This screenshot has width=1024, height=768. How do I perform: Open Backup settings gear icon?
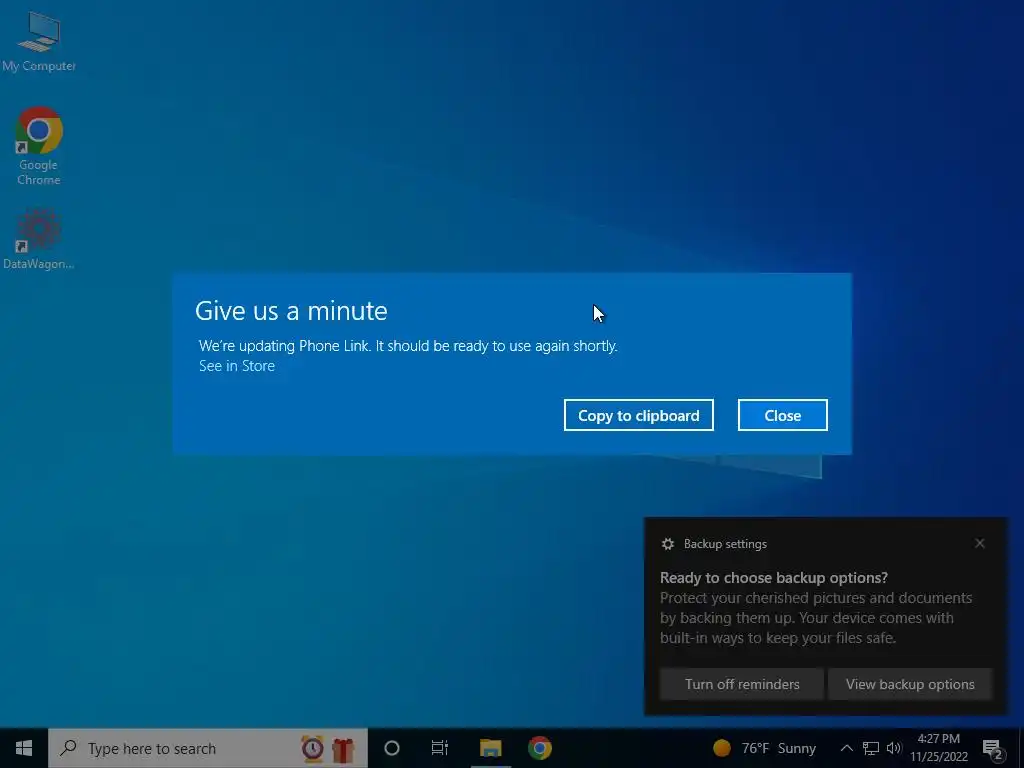(667, 544)
